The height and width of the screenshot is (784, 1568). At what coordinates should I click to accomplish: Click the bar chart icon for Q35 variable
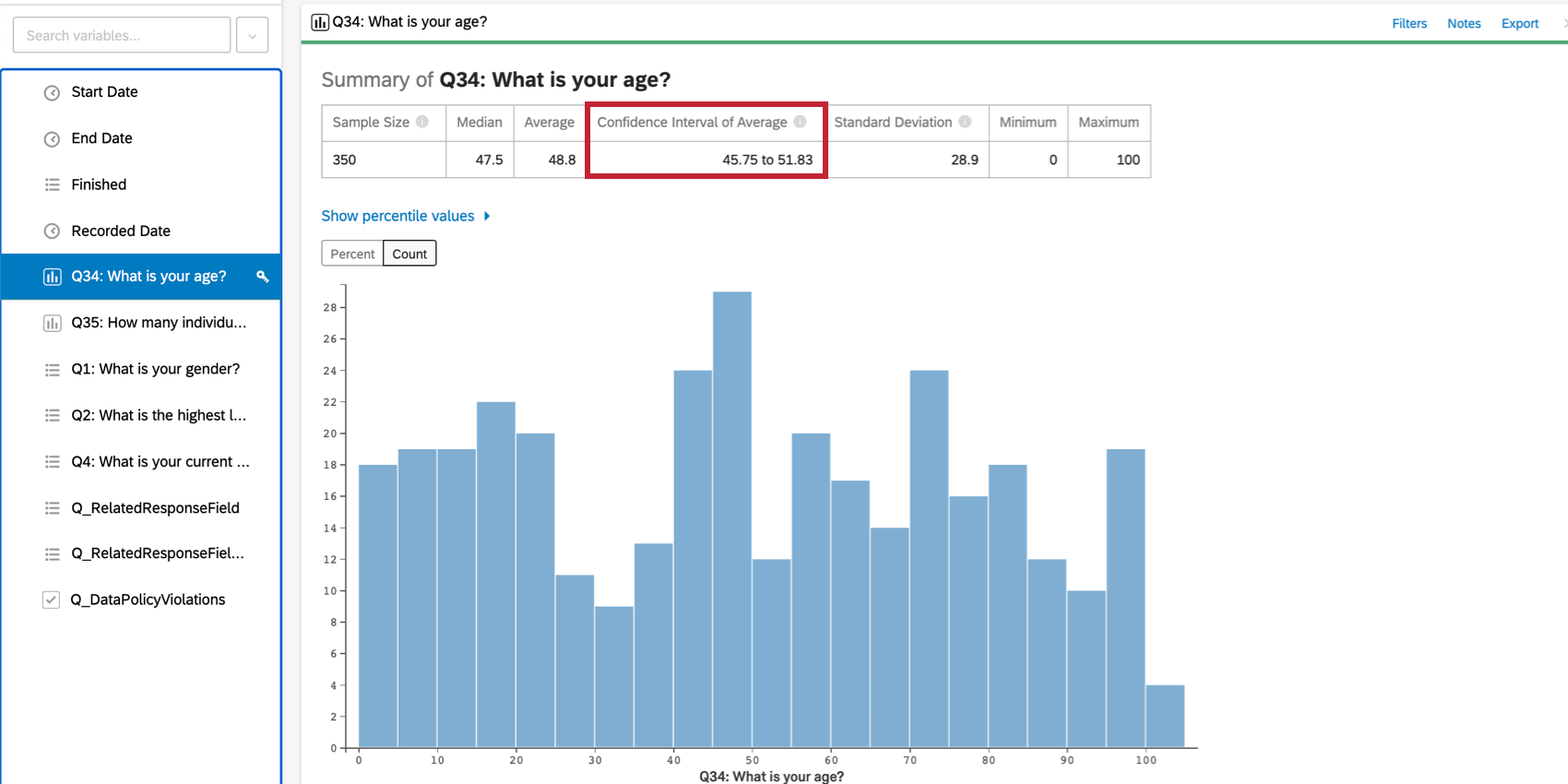(x=53, y=323)
